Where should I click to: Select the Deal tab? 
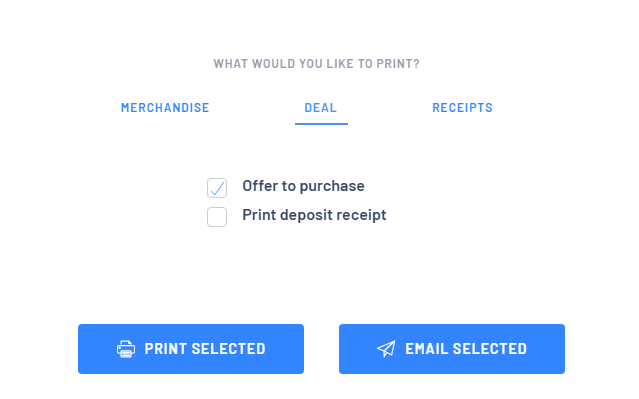coord(321,108)
